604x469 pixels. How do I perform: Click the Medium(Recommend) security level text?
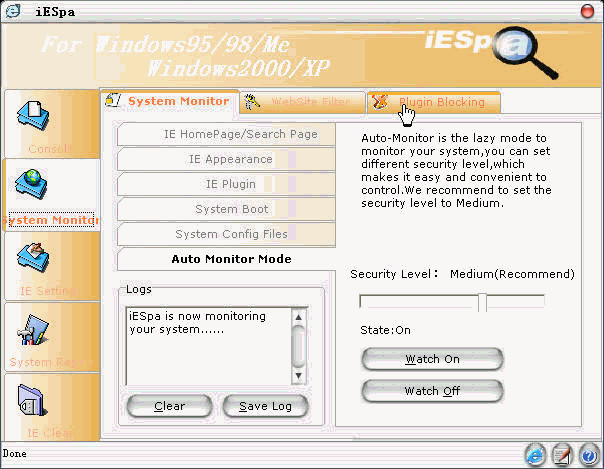(512, 274)
